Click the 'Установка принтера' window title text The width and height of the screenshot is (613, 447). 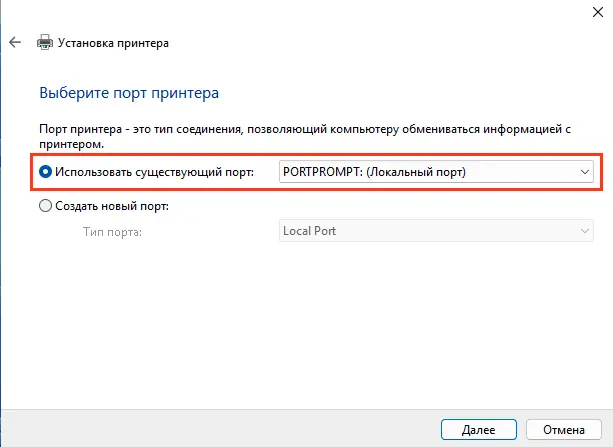click(x=113, y=43)
